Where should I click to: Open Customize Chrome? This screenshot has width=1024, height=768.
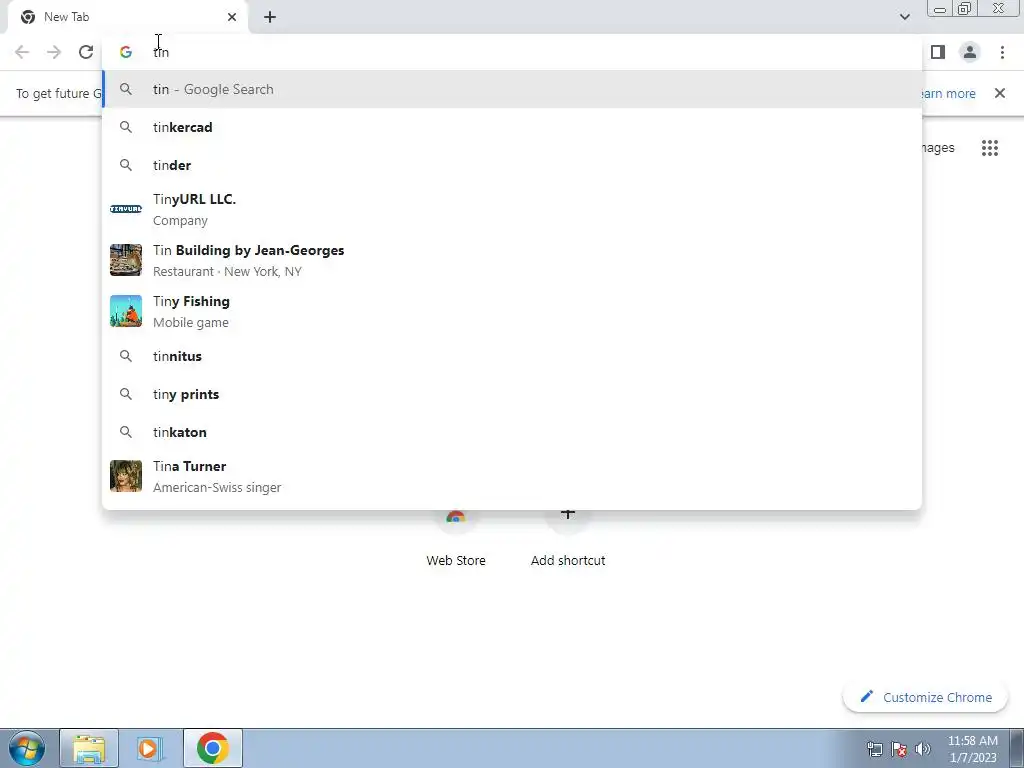[x=925, y=697]
